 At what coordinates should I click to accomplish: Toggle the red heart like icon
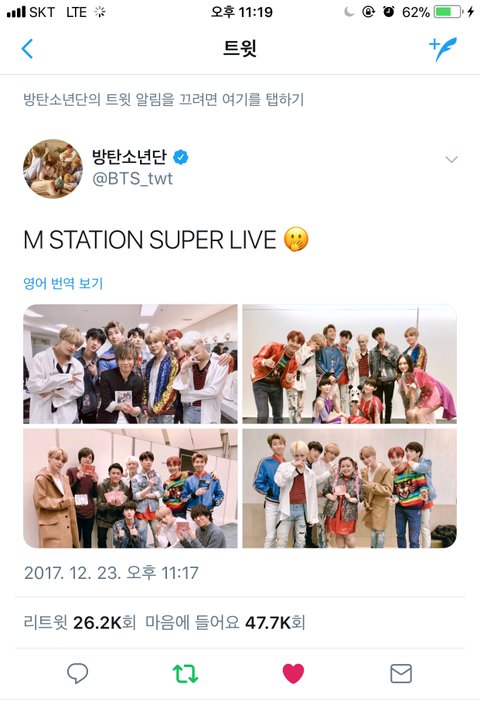point(294,673)
